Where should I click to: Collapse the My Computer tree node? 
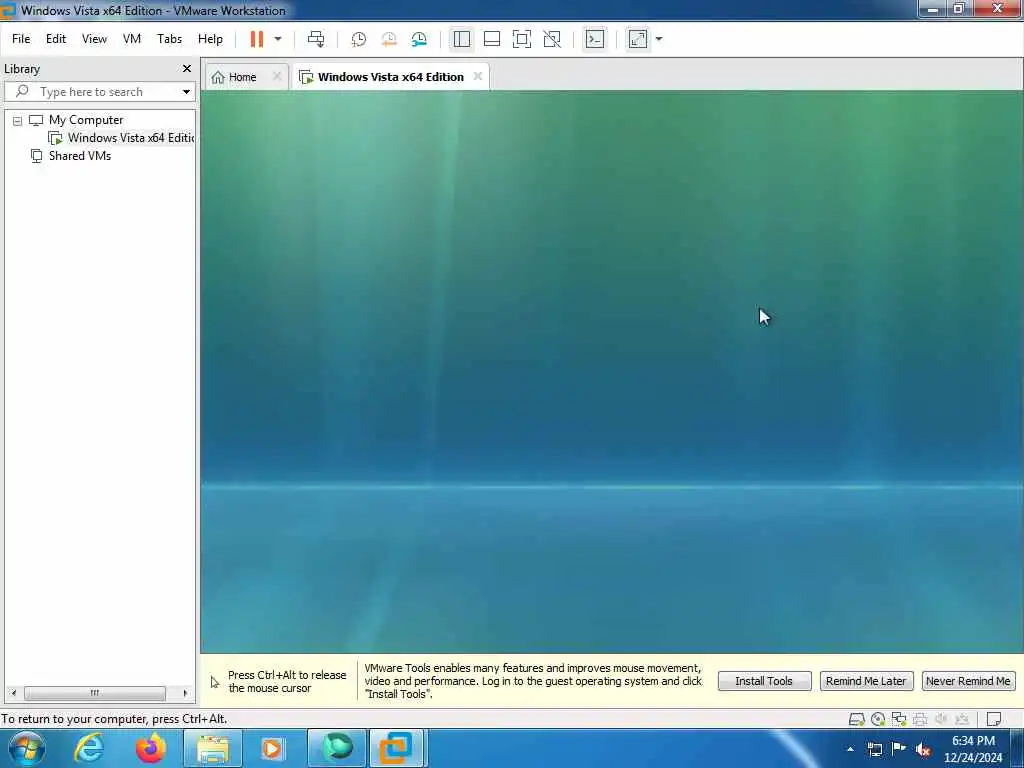[x=18, y=121]
